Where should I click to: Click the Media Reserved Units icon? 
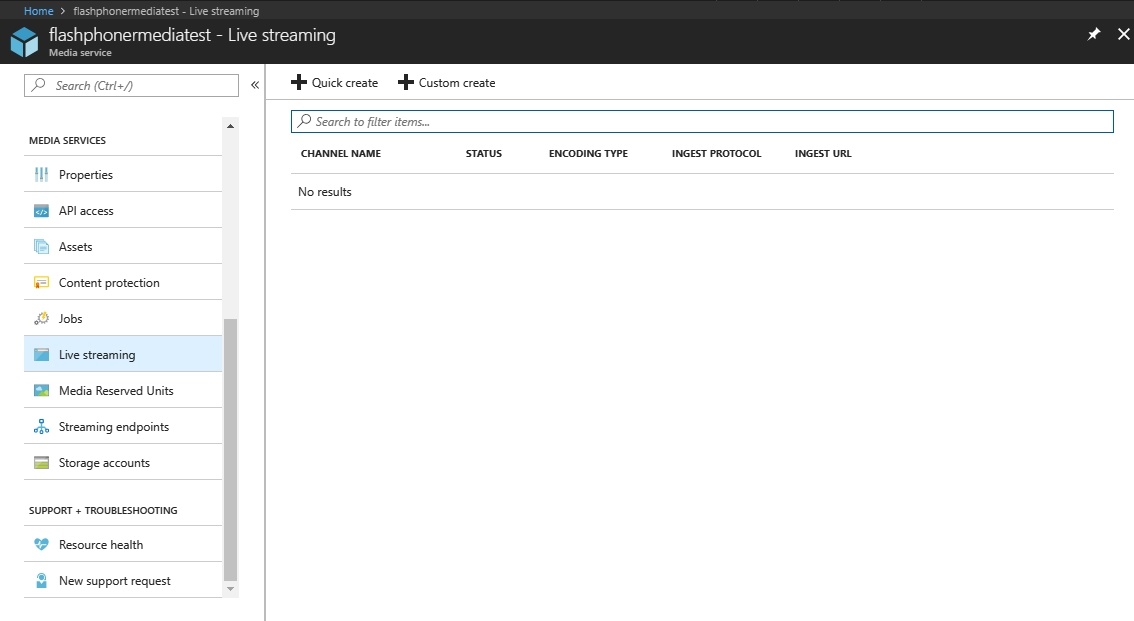(x=41, y=391)
